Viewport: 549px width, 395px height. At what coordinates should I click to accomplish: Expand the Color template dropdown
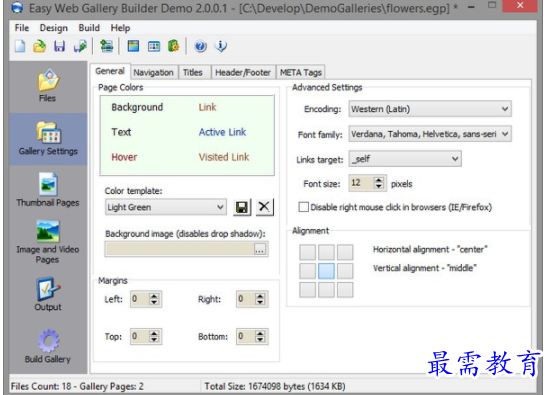(x=220, y=207)
